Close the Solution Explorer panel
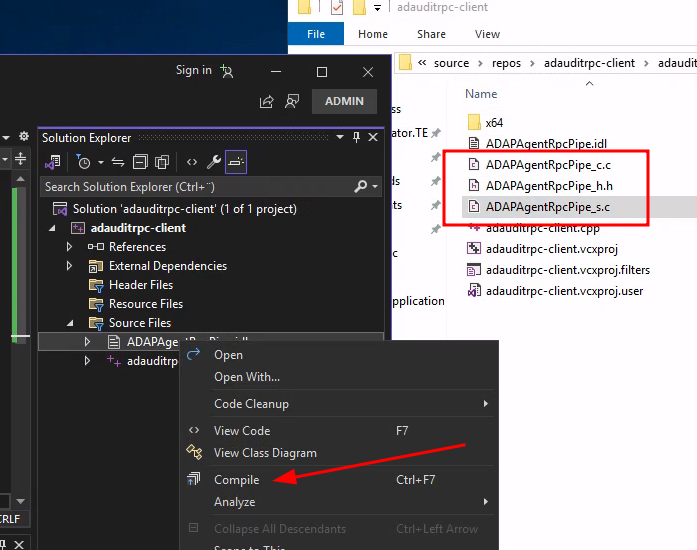Screen dimensions: 697x550 pos(373,137)
